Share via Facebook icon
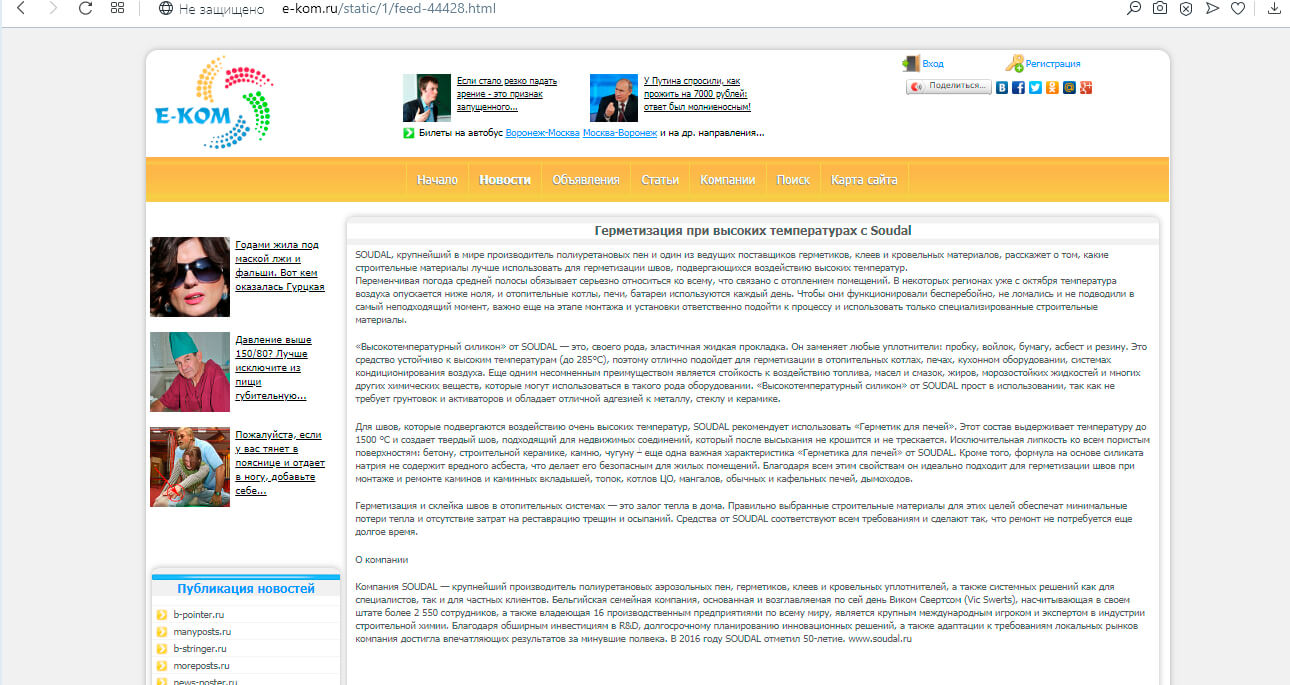Viewport: 1290px width, 685px height. pos(1019,87)
